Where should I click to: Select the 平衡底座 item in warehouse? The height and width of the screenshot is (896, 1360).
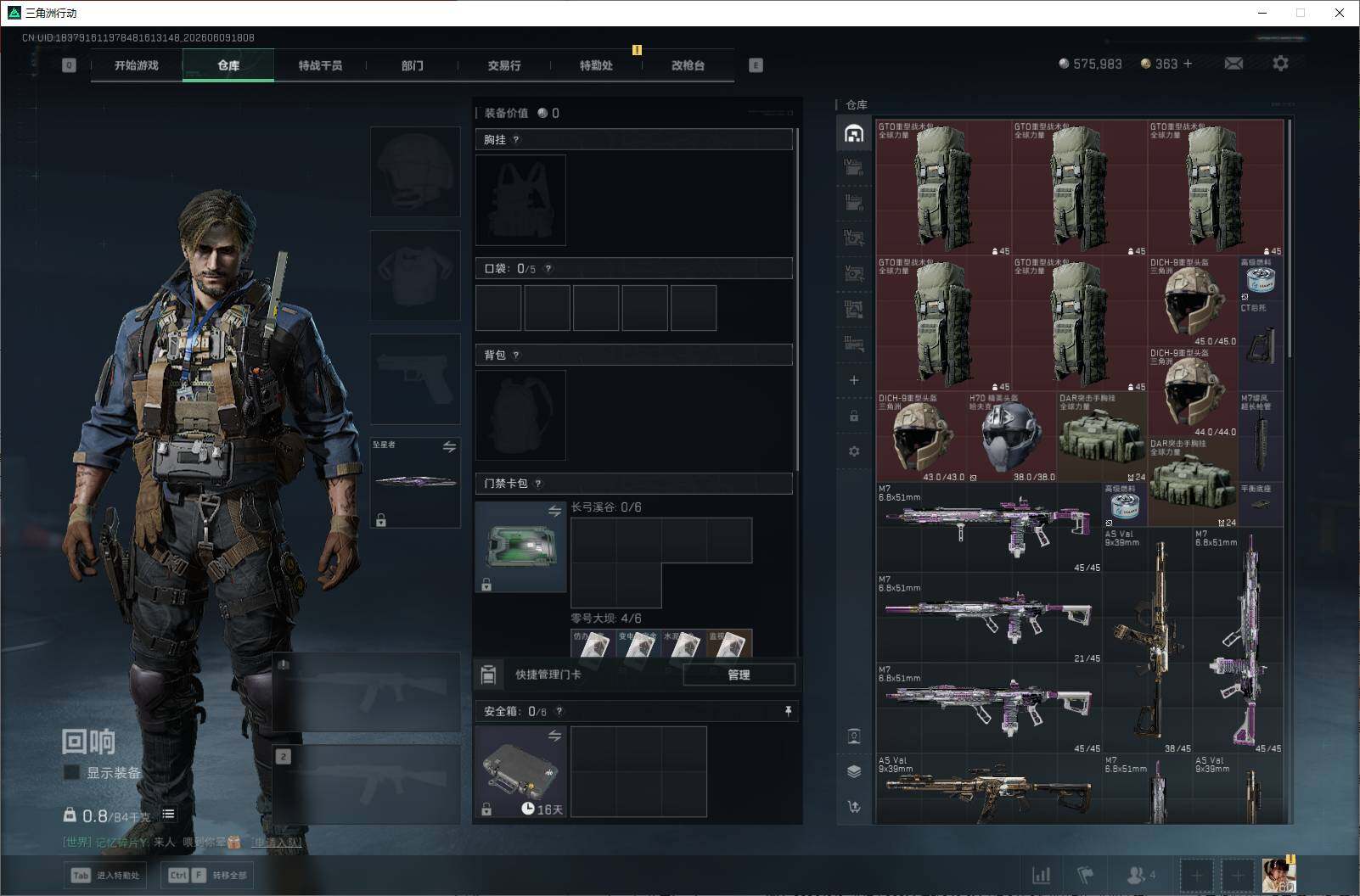point(1261,505)
